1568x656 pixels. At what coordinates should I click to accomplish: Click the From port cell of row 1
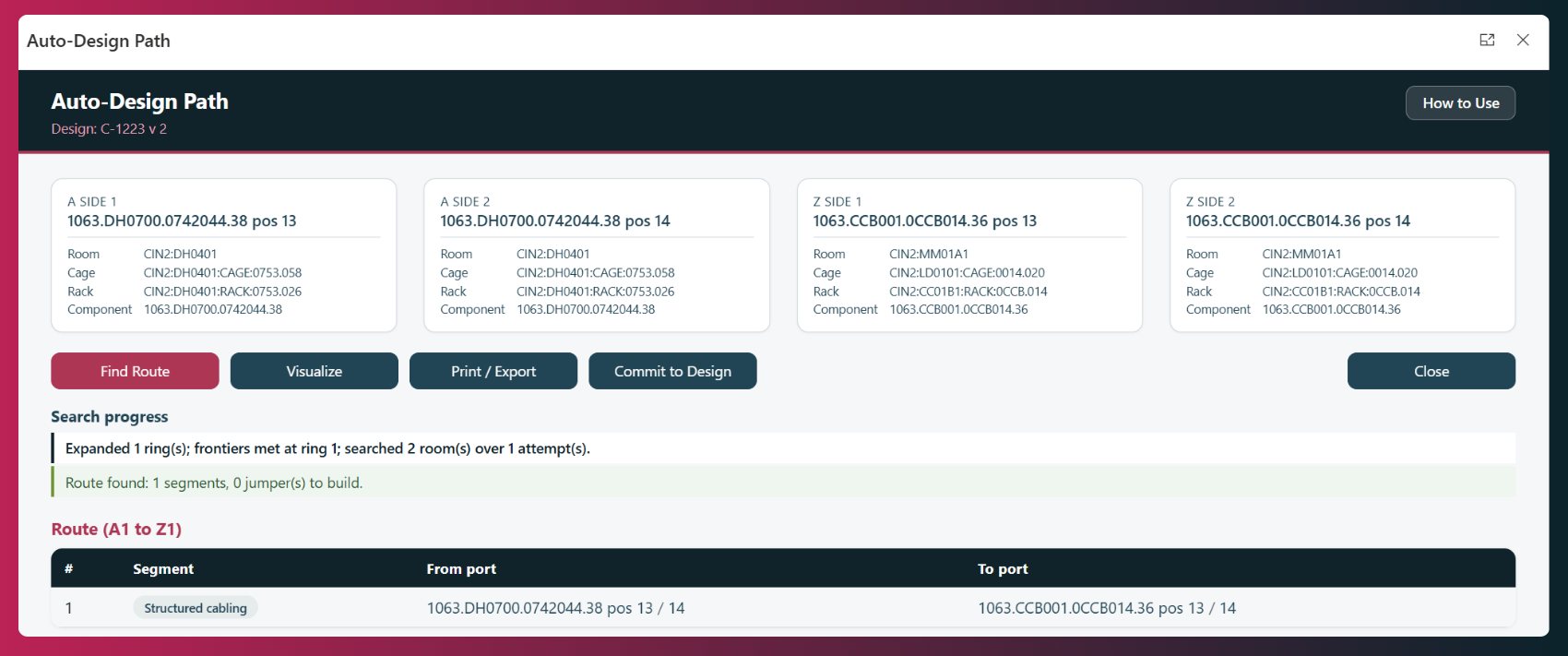coord(555,608)
